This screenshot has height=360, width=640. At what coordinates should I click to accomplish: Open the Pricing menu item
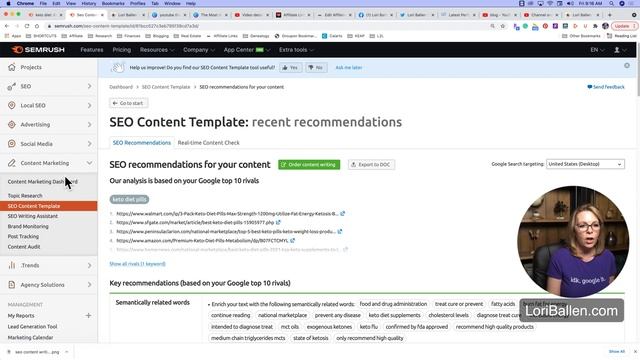[122, 50]
